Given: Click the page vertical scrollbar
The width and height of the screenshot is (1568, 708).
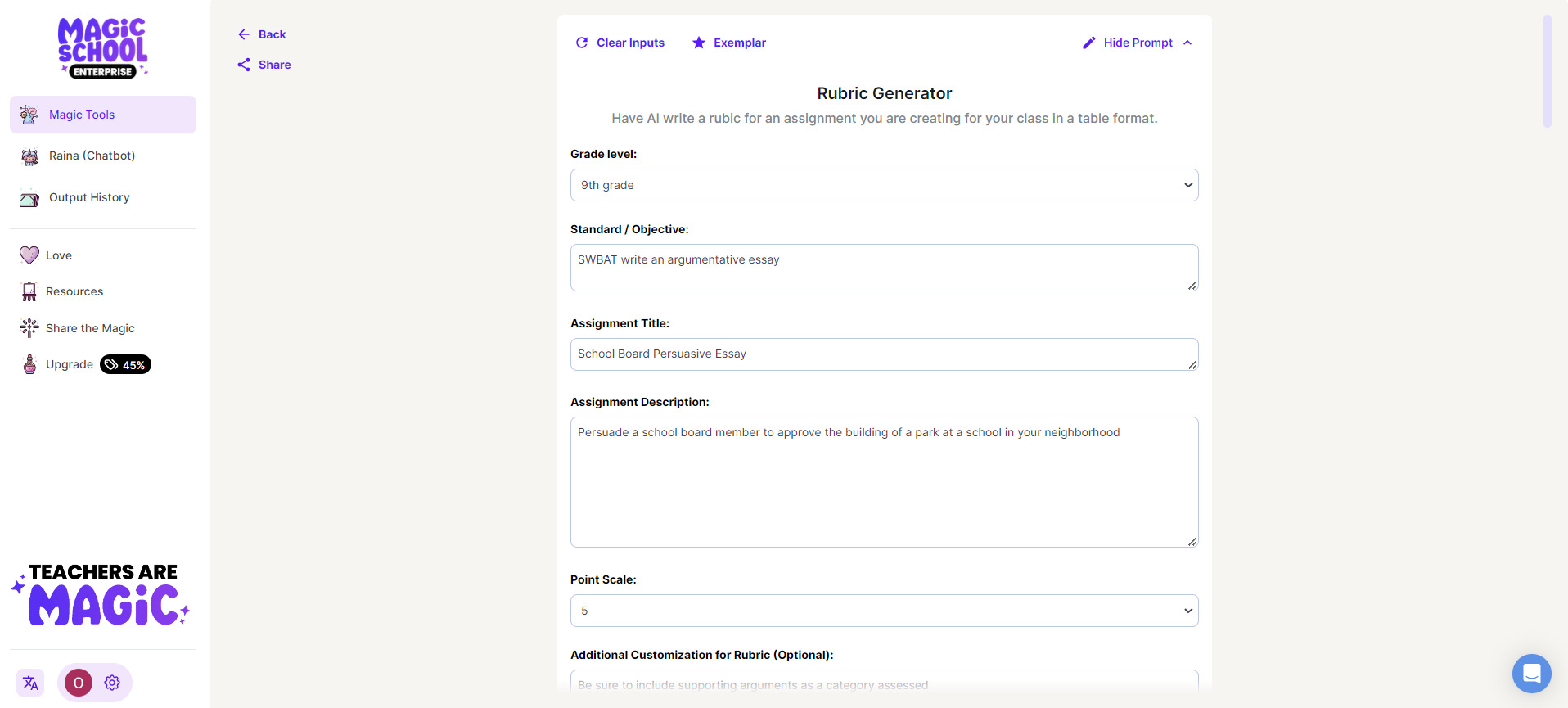Looking at the screenshot, I should pyautogui.click(x=1548, y=71).
